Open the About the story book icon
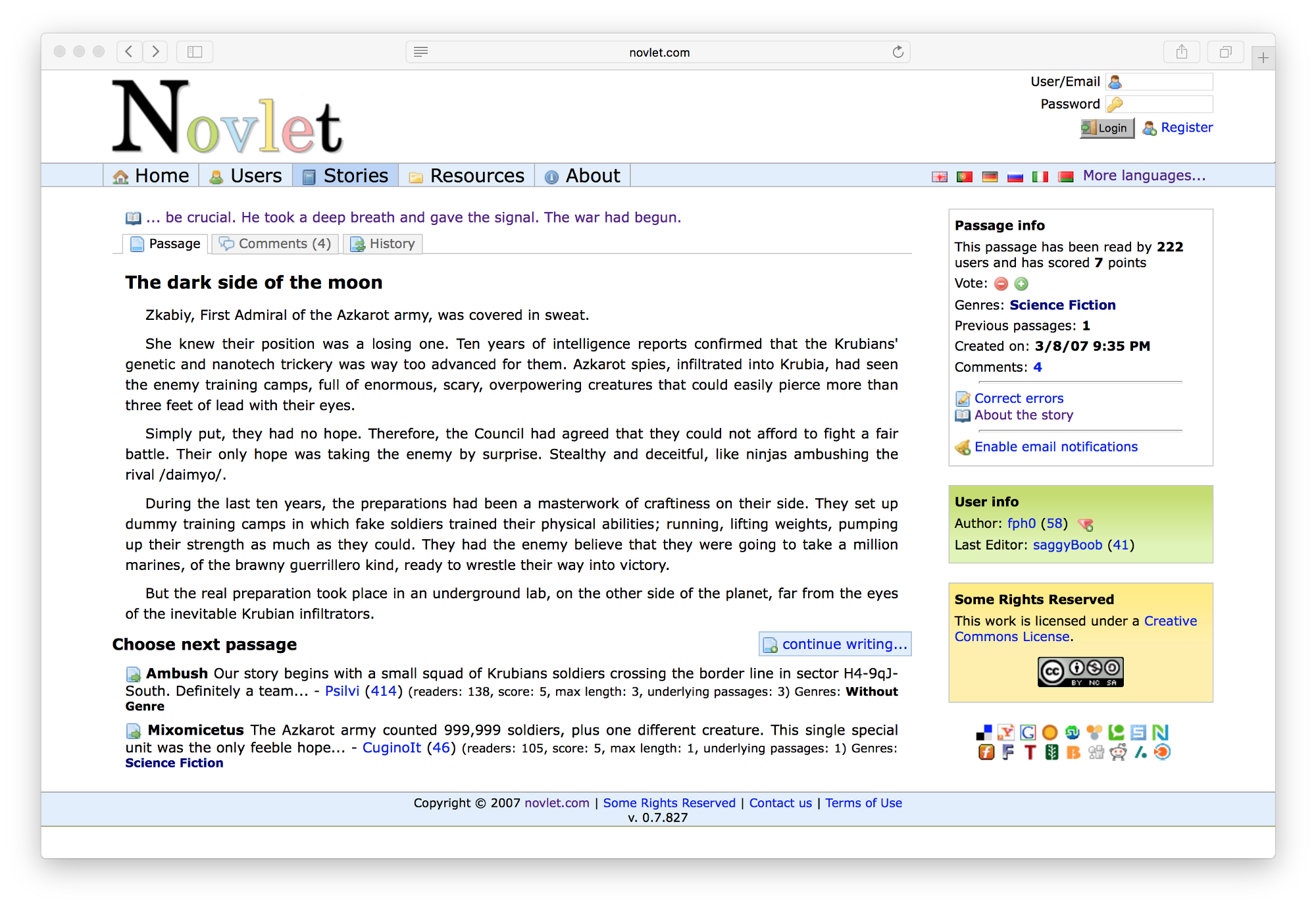1316x907 pixels. tap(962, 415)
